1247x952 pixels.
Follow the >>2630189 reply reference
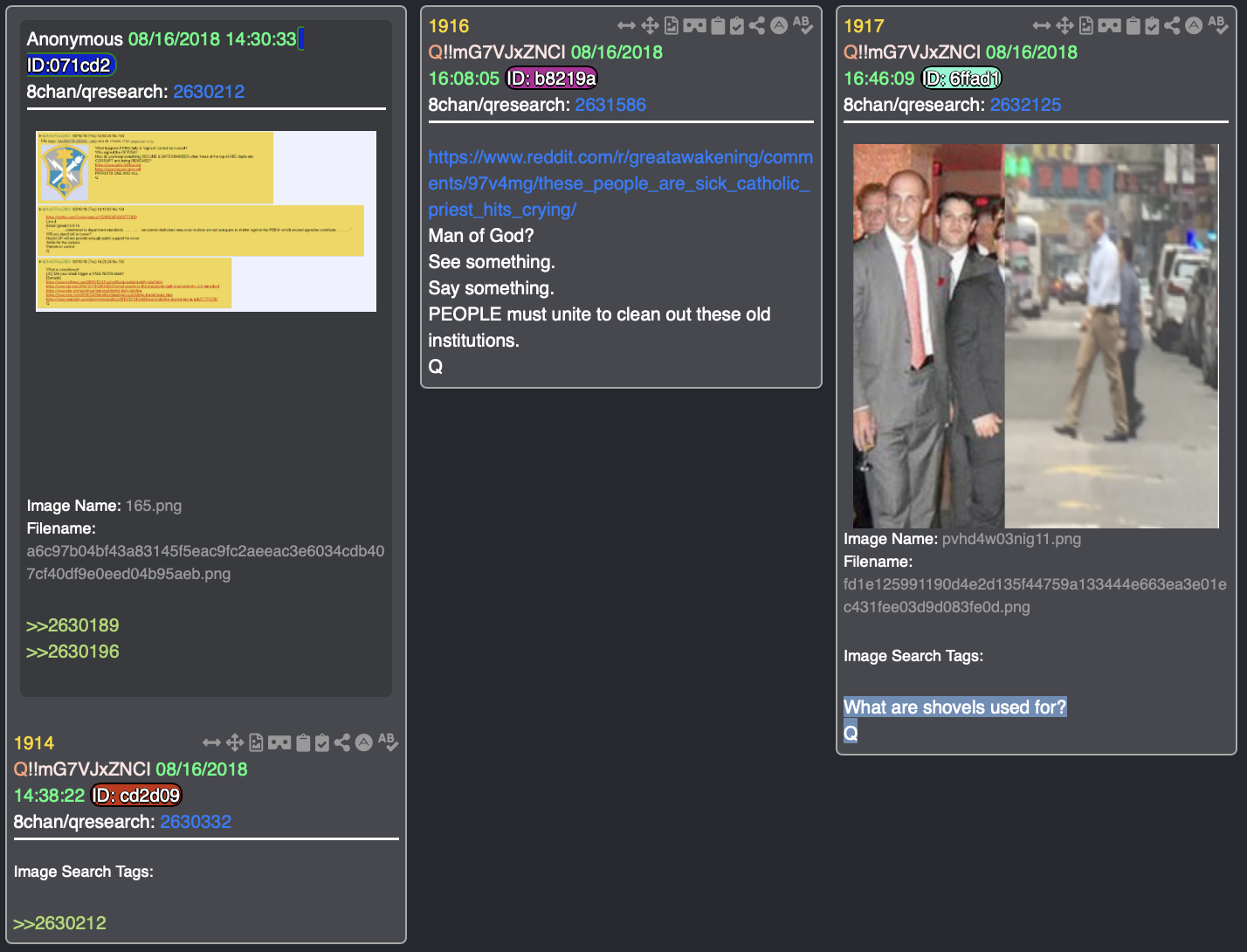[72, 625]
